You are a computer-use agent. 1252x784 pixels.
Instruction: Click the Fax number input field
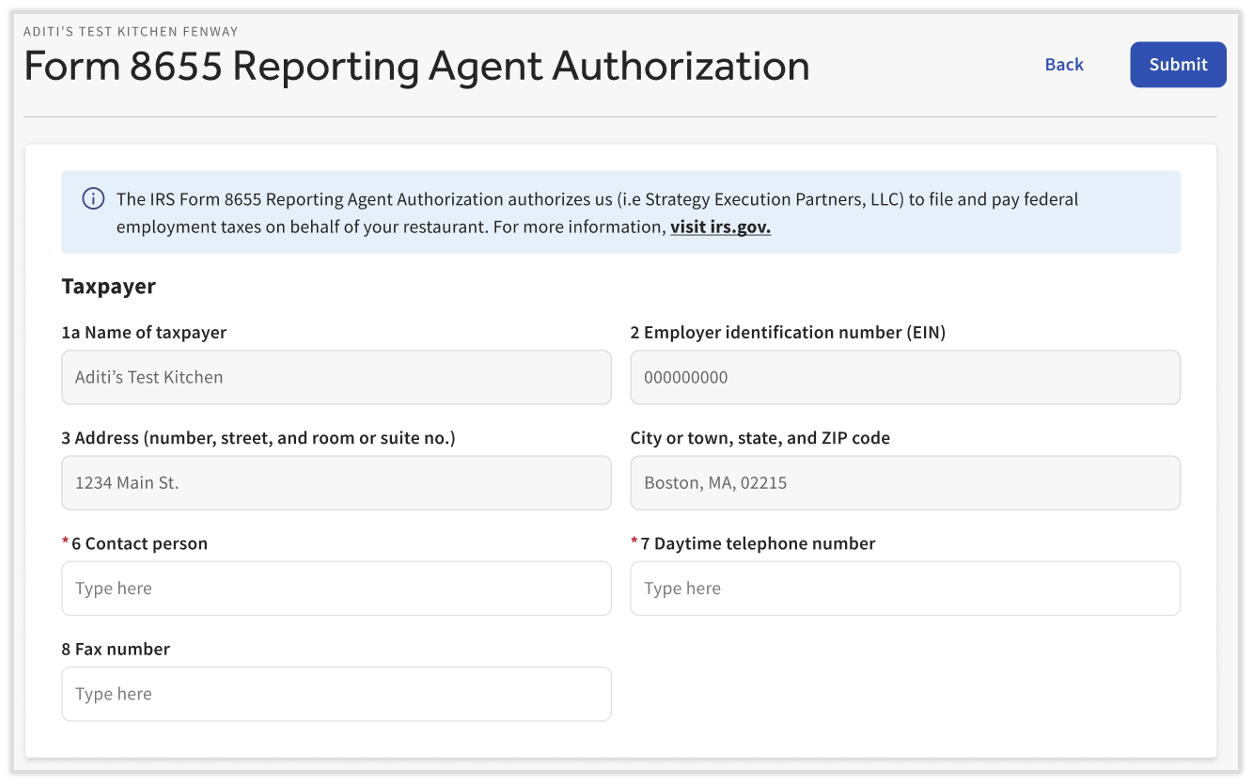click(336, 693)
